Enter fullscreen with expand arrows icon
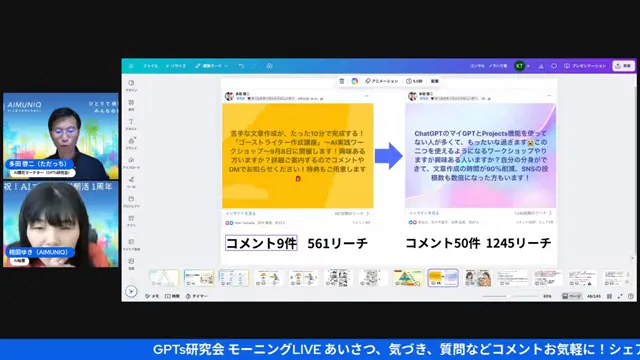Viewport: 640px width, 360px height. click(x=620, y=296)
